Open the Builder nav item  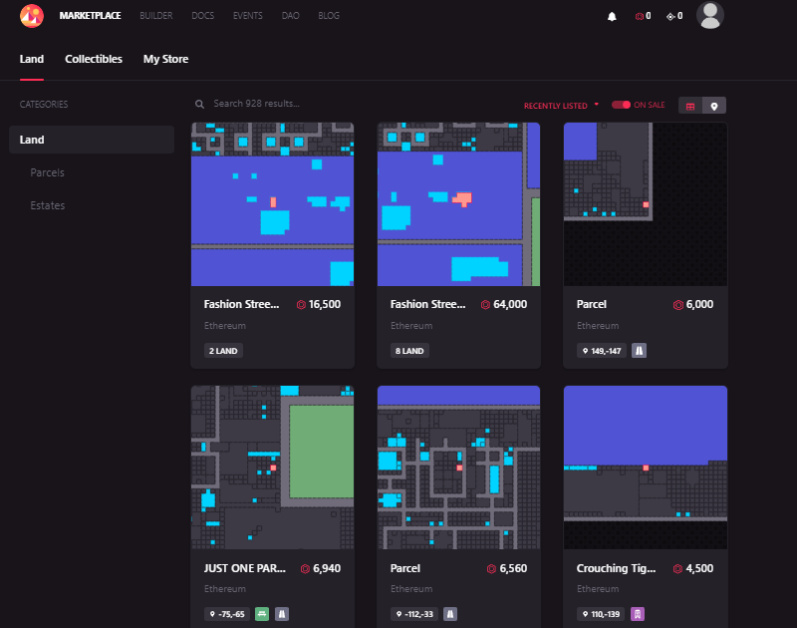click(x=156, y=16)
